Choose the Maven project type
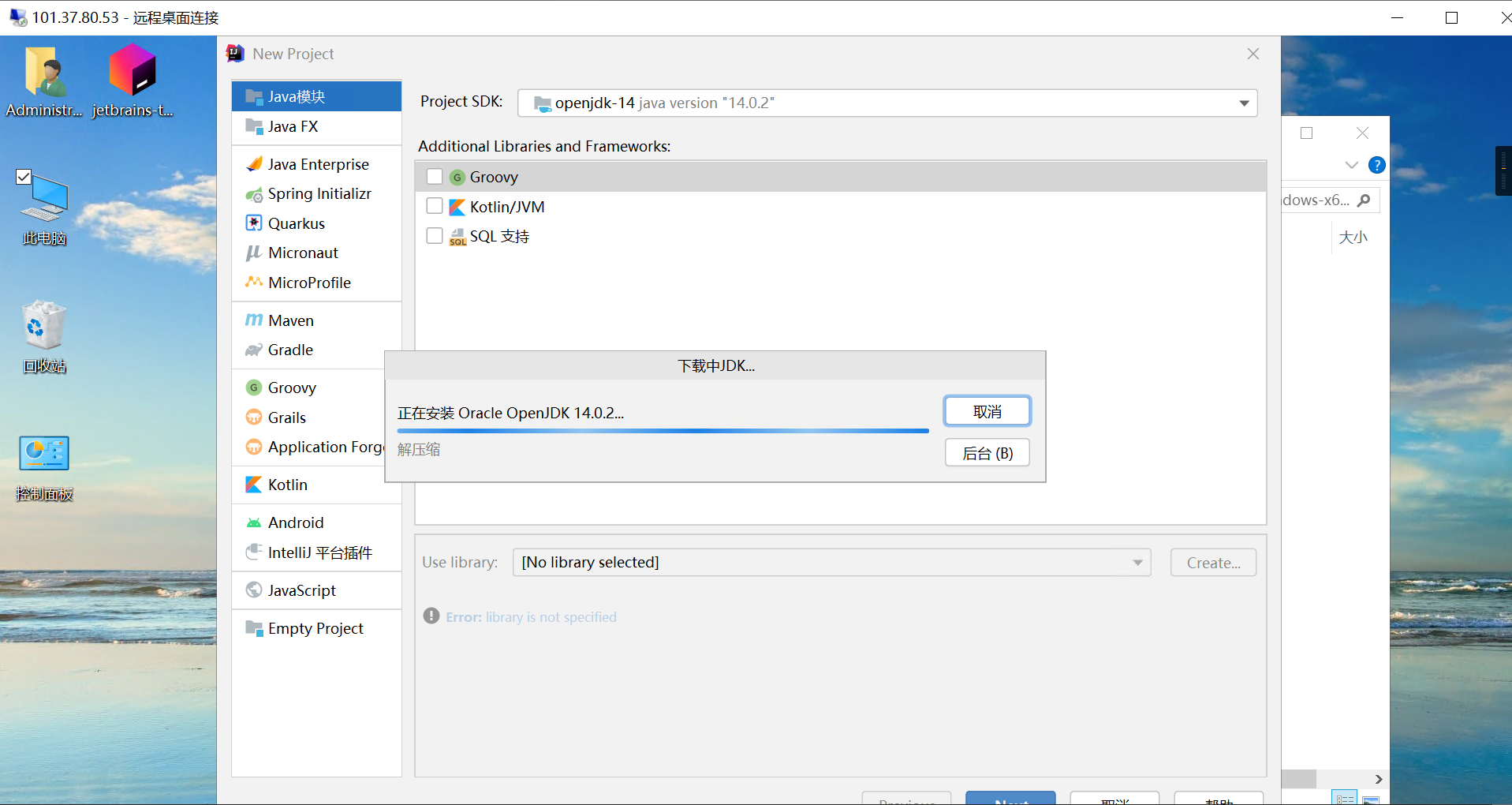1512x805 pixels. (316, 320)
